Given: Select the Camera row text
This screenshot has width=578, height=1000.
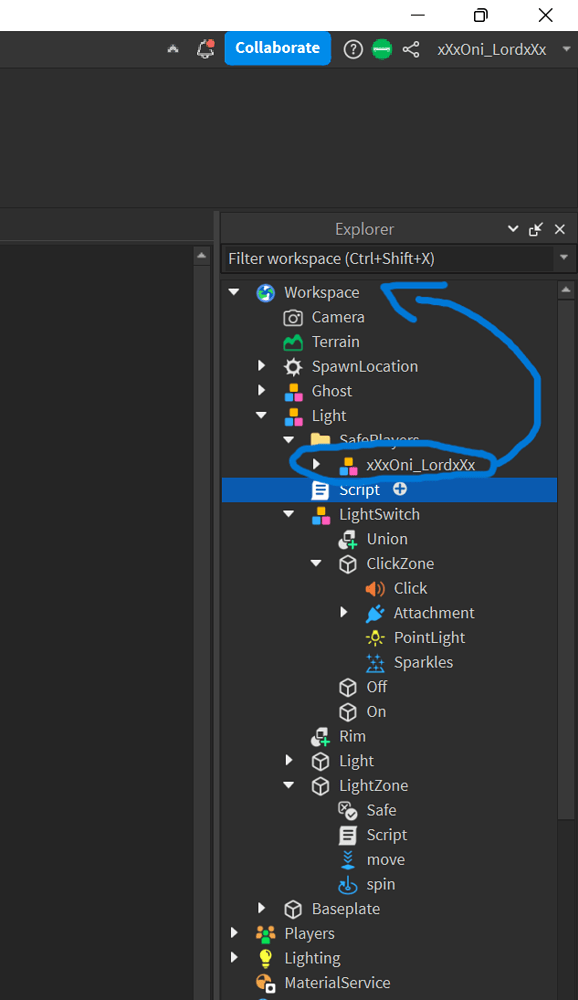Looking at the screenshot, I should [x=338, y=317].
